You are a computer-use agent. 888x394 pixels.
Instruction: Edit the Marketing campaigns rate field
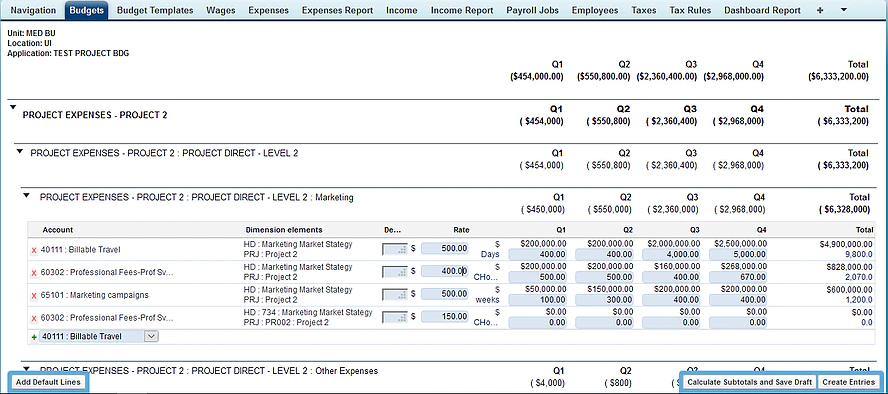click(x=445, y=294)
